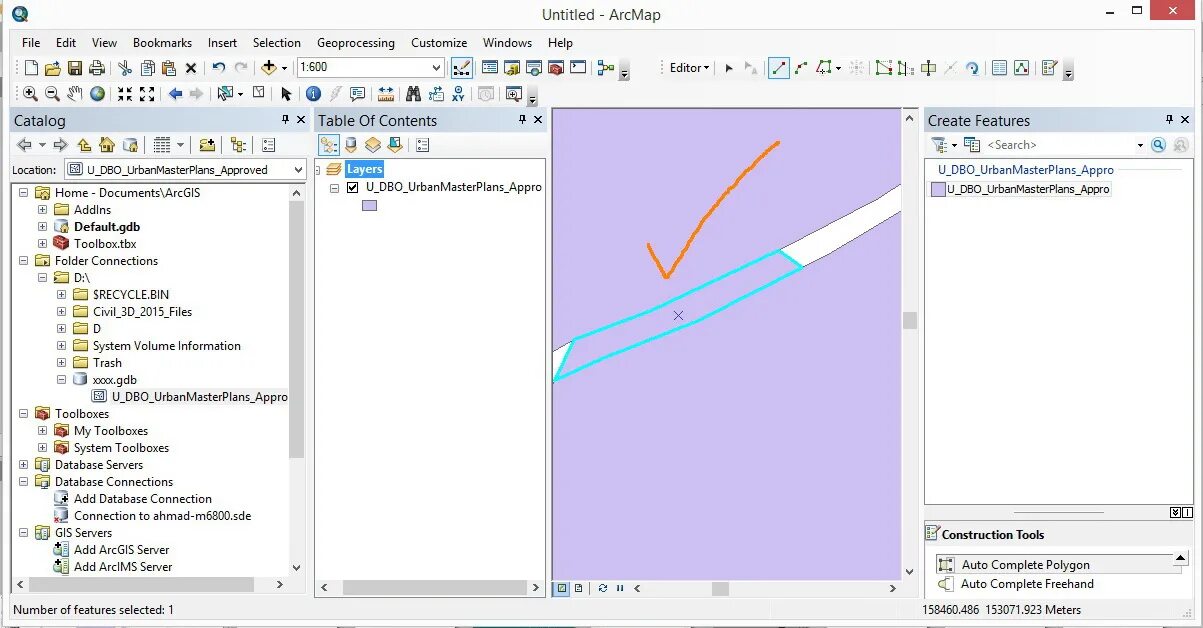Viewport: 1203px width, 628px height.
Task: Click Add Database Connection
Action: (x=143, y=499)
